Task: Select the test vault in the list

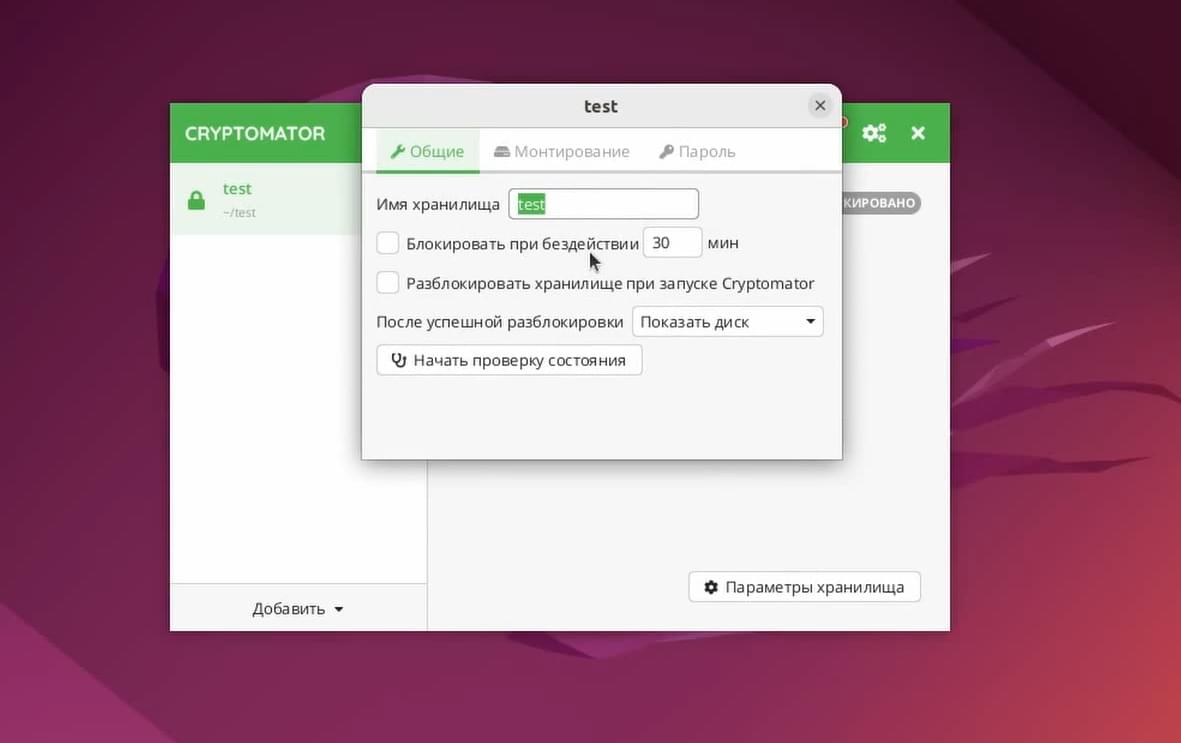Action: pos(266,199)
